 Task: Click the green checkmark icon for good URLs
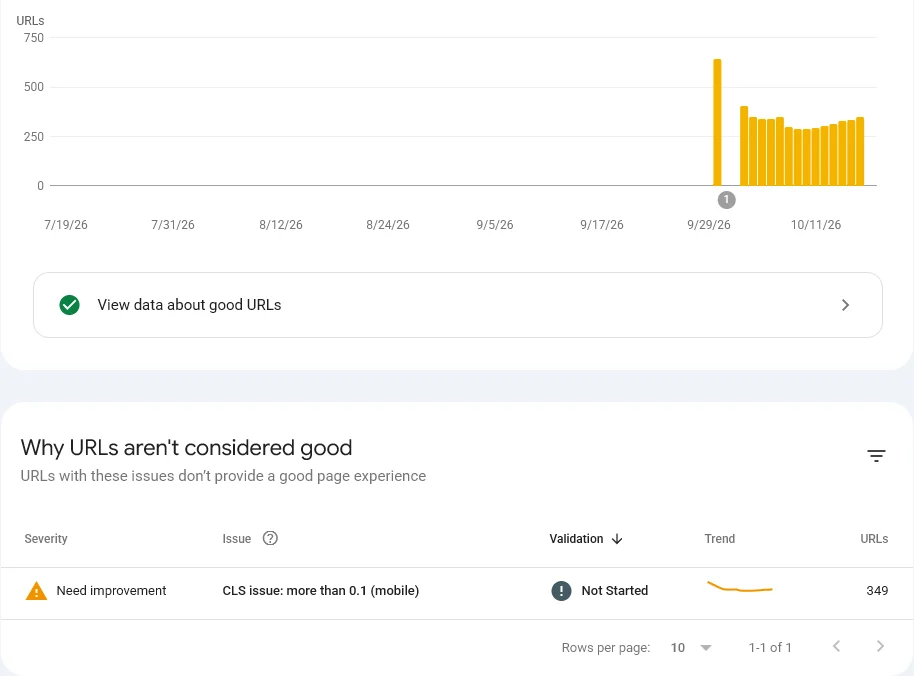tap(69, 305)
